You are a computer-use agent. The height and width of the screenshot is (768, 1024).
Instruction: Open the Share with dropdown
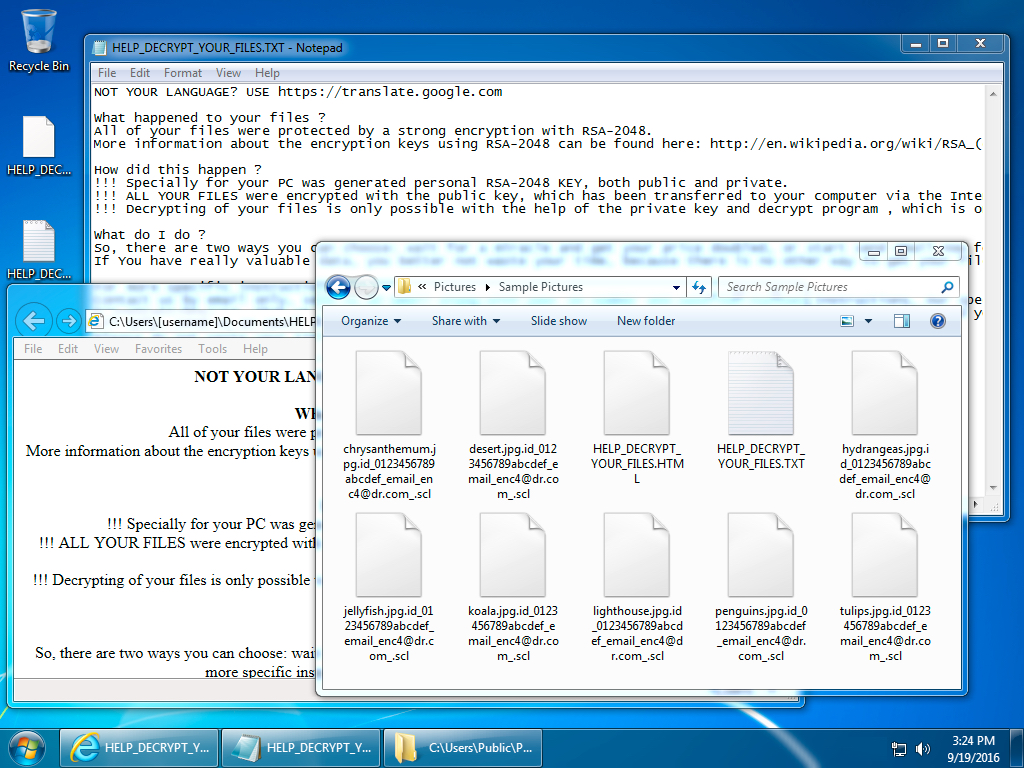tap(466, 321)
